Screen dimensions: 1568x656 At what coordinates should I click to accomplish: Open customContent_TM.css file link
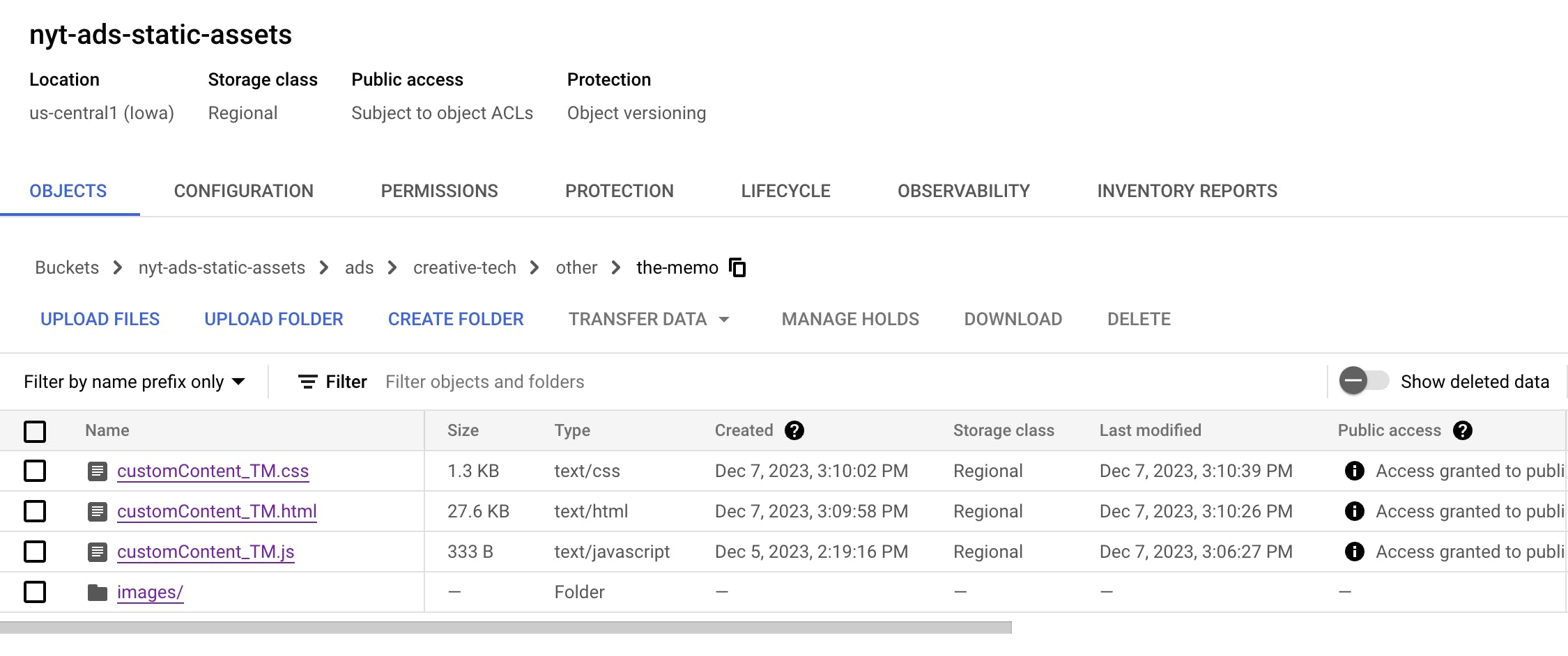coord(213,471)
